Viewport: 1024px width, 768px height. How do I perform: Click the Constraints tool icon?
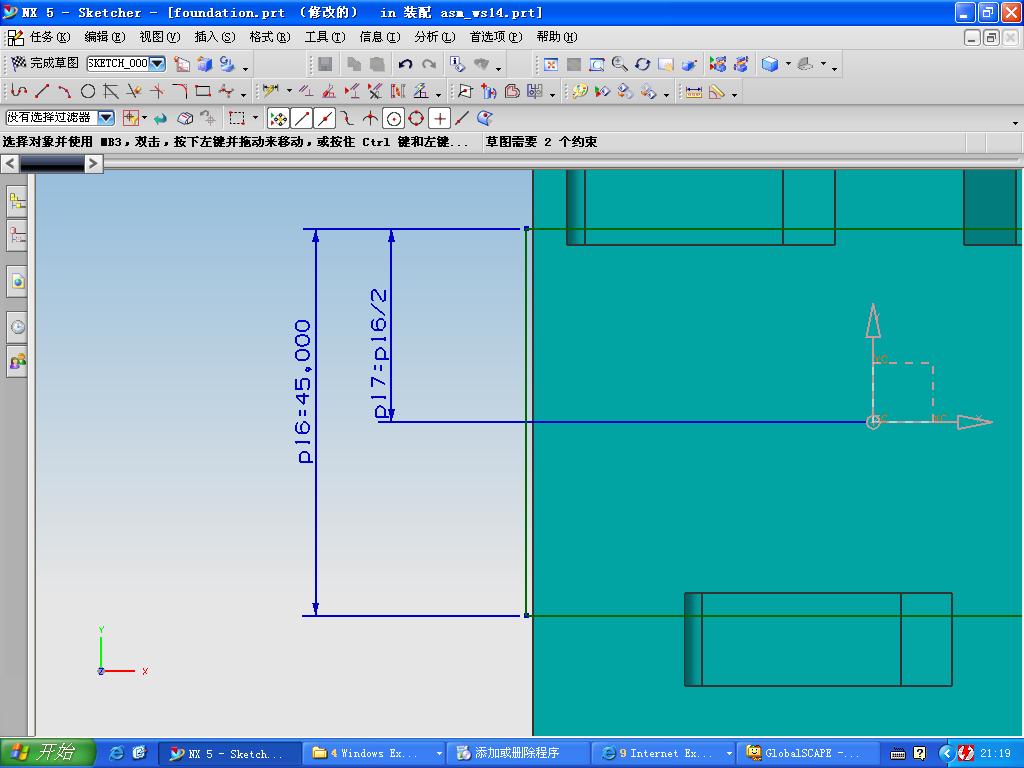pos(306,91)
